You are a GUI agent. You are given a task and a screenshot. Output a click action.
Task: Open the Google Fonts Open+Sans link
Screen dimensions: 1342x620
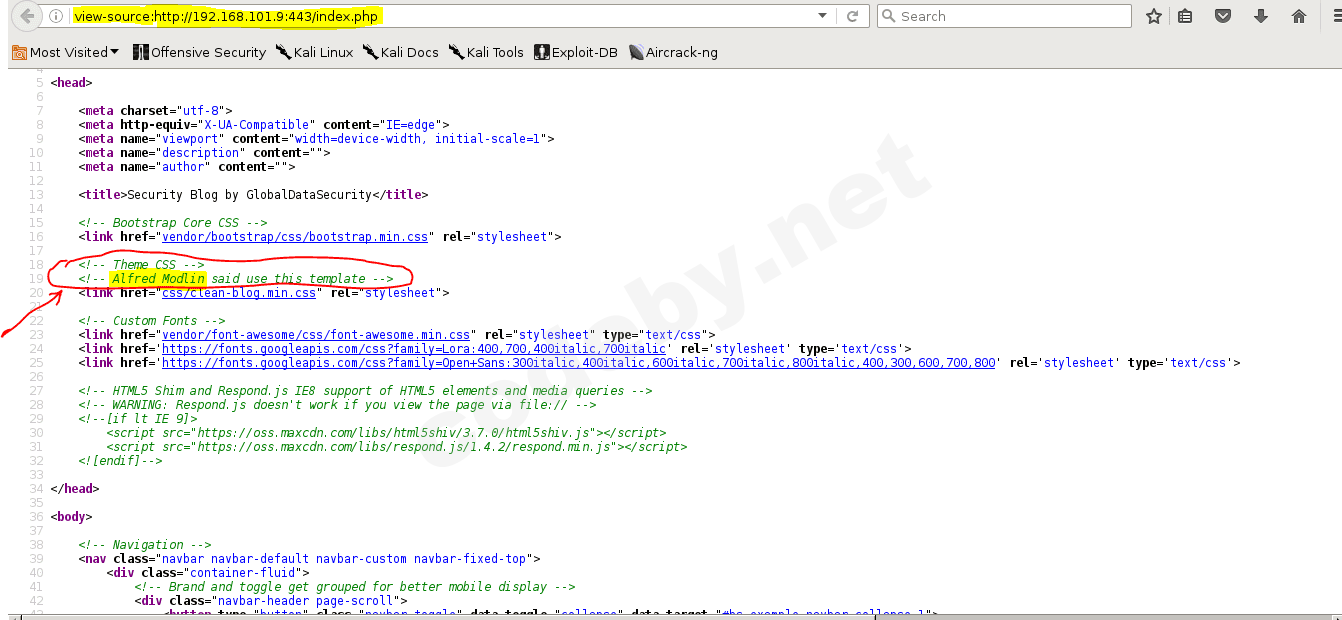579,363
